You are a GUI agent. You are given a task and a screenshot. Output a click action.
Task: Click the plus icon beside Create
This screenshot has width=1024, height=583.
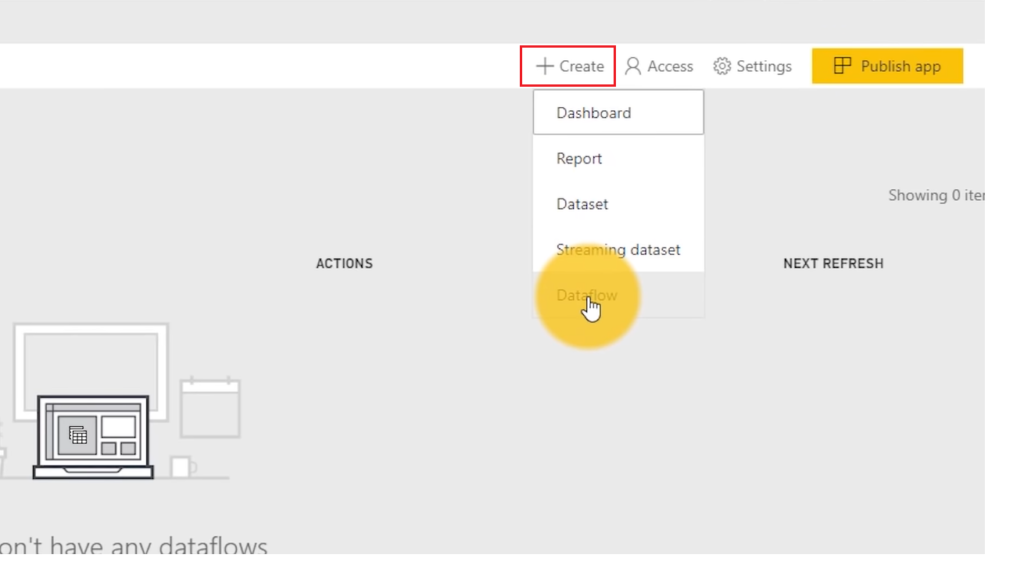coord(544,66)
